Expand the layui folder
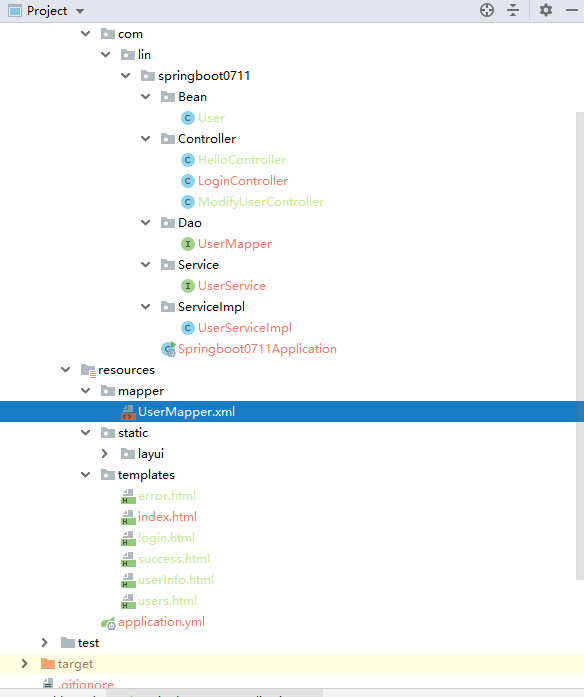The image size is (584, 697). (x=105, y=453)
